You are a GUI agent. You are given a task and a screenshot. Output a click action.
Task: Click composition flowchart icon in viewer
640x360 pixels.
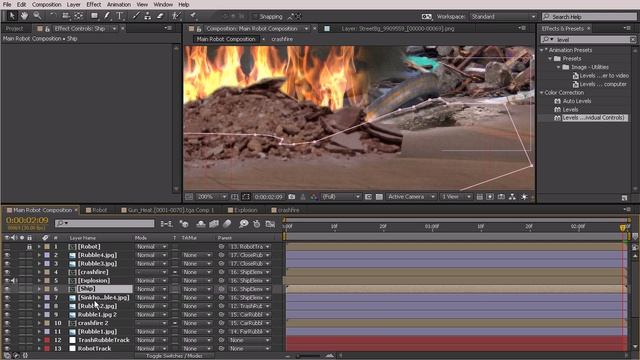tap(512, 197)
